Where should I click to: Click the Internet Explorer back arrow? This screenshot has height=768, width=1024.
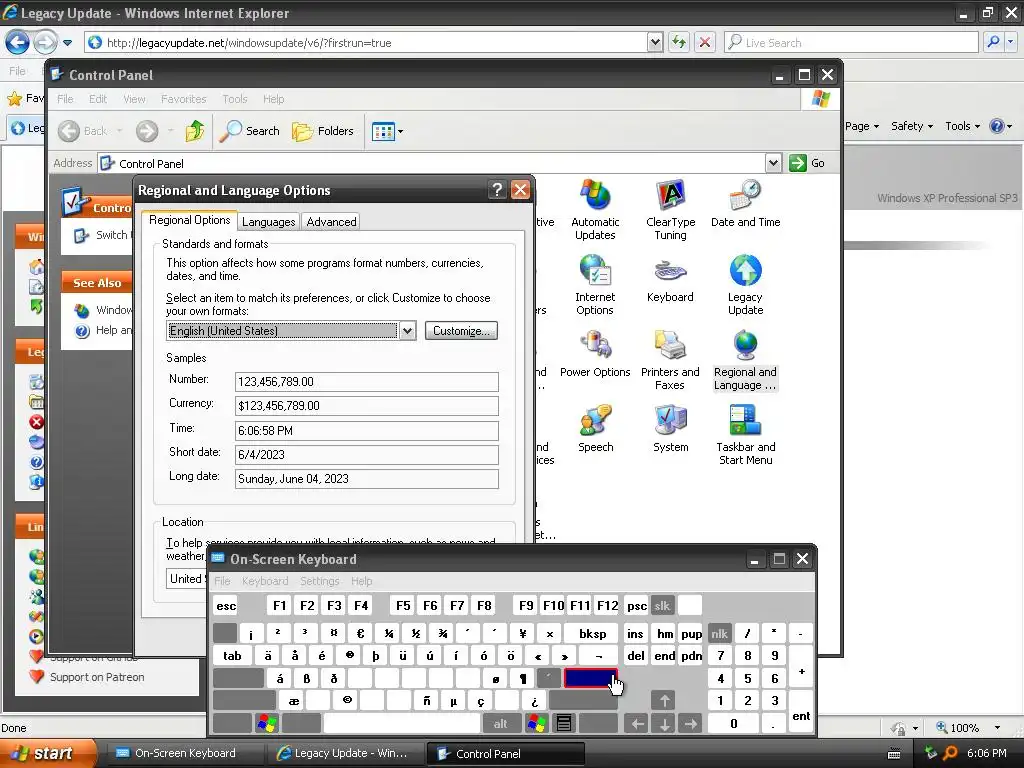pos(17,43)
